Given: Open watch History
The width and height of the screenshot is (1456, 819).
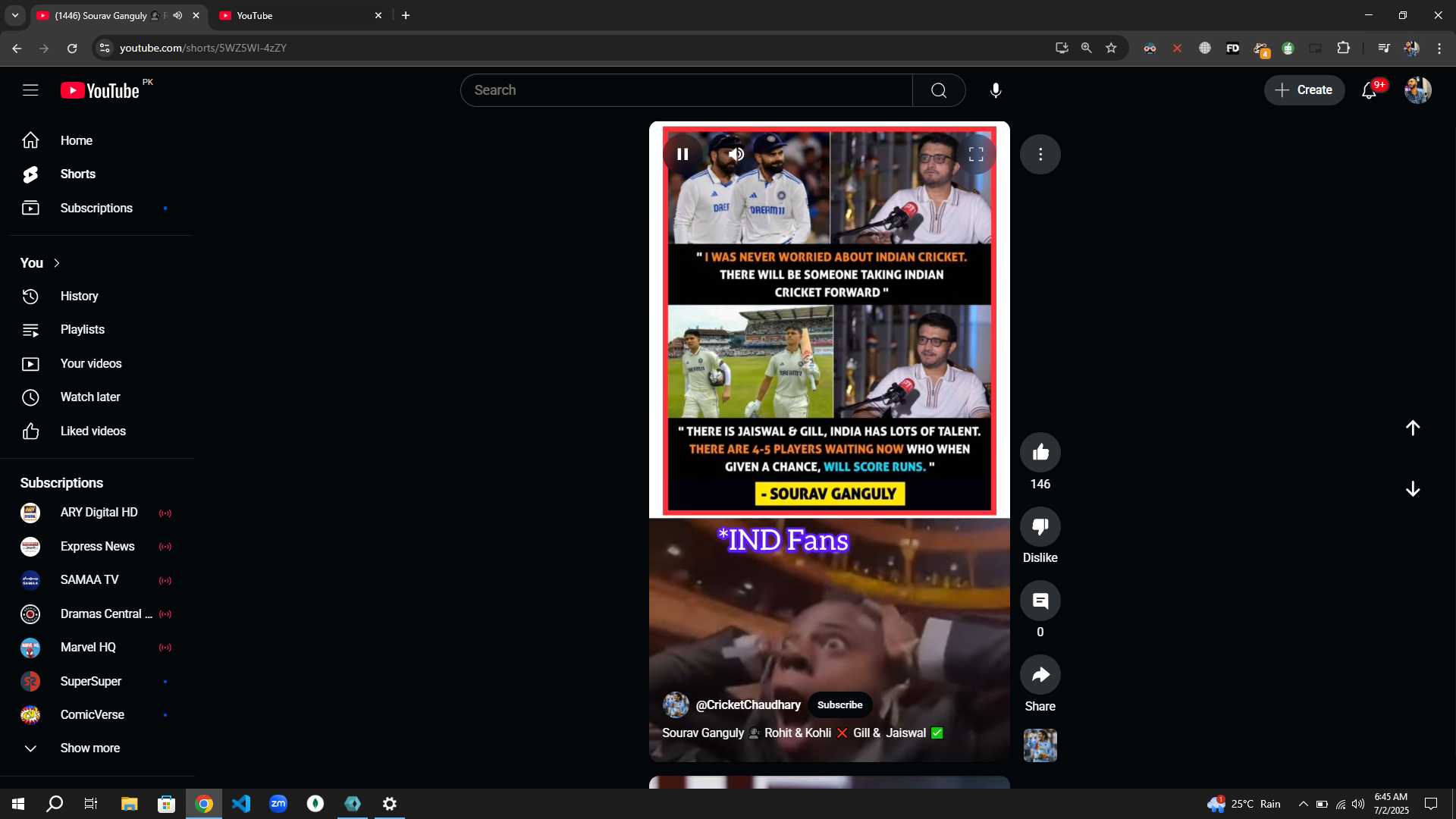Looking at the screenshot, I should coord(97,296).
